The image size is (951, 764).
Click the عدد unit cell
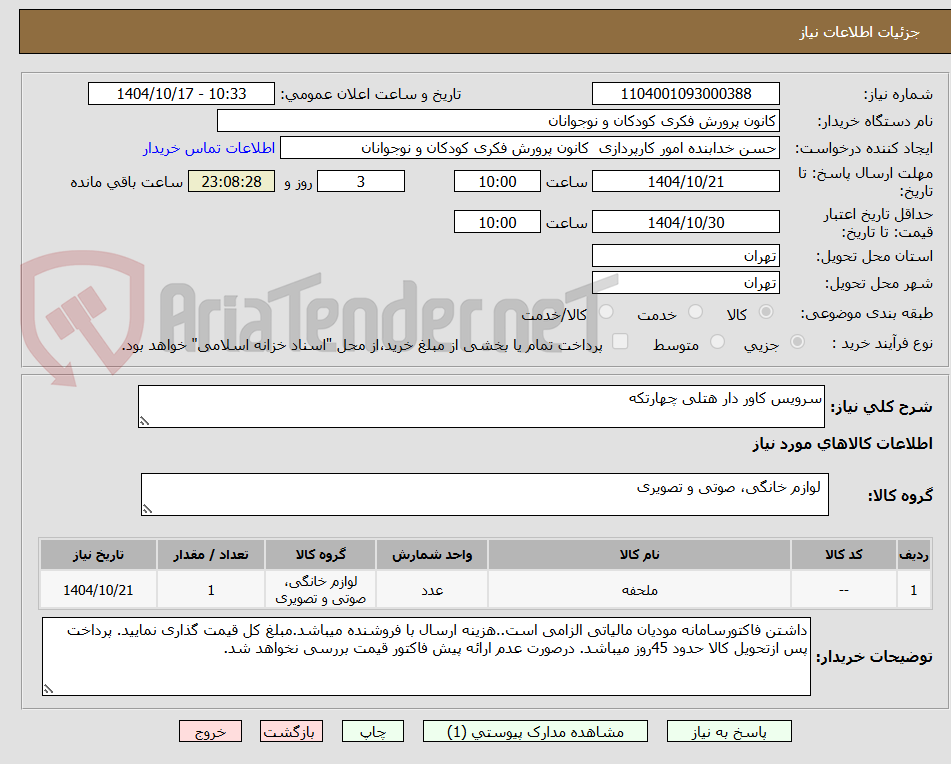click(x=432, y=590)
